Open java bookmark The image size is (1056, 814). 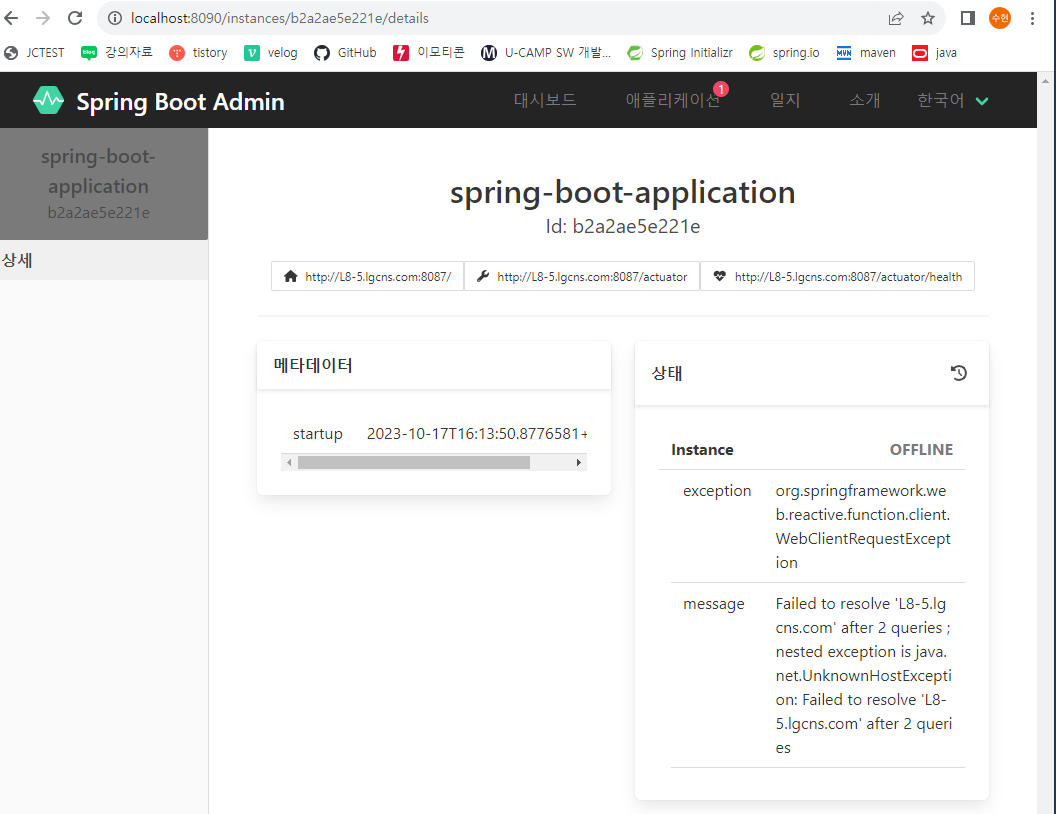point(934,53)
